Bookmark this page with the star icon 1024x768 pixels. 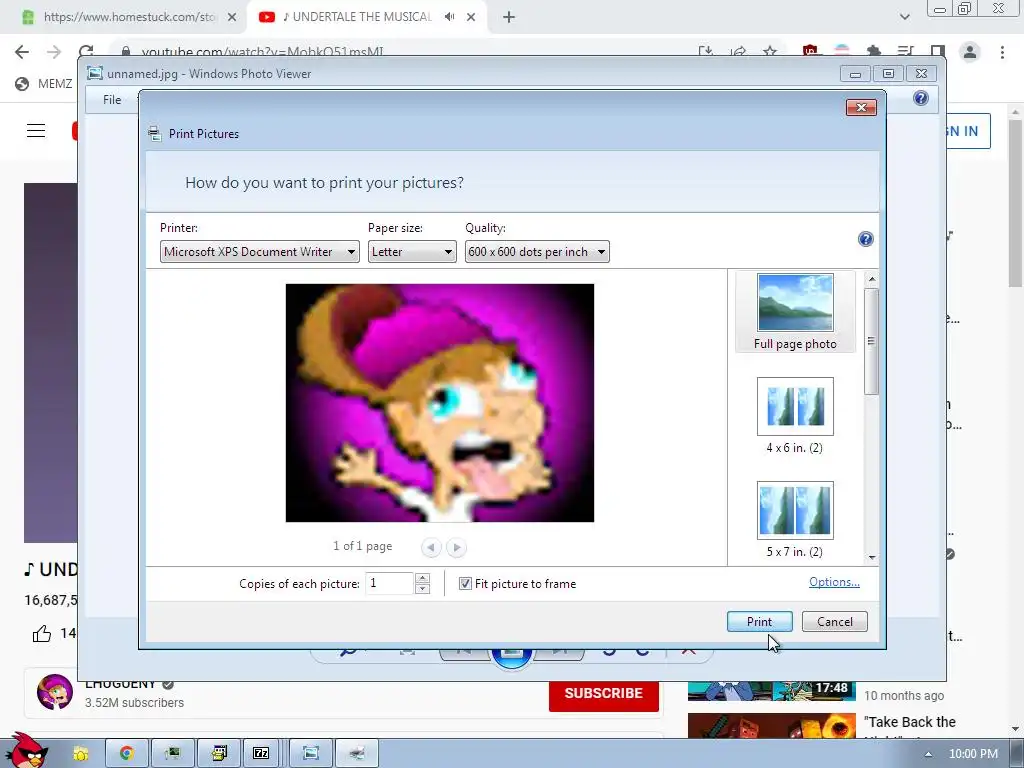[770, 50]
